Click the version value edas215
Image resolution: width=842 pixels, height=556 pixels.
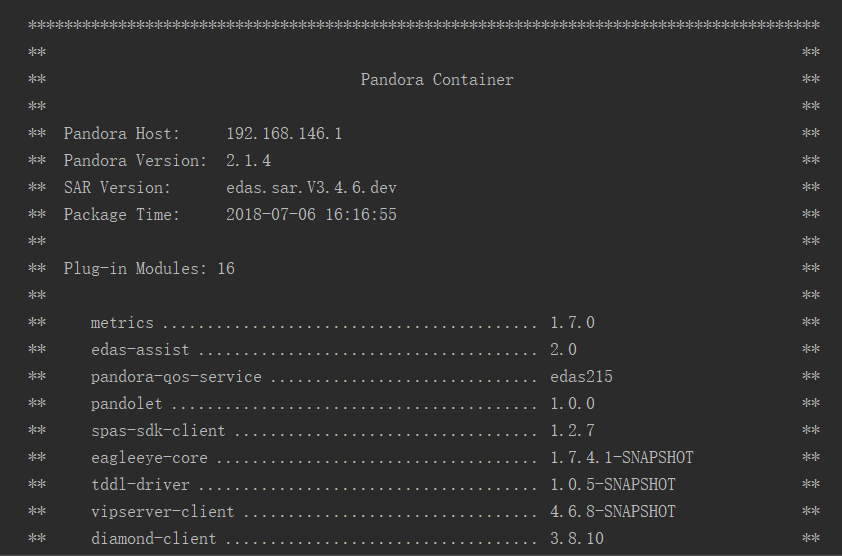[x=581, y=377]
